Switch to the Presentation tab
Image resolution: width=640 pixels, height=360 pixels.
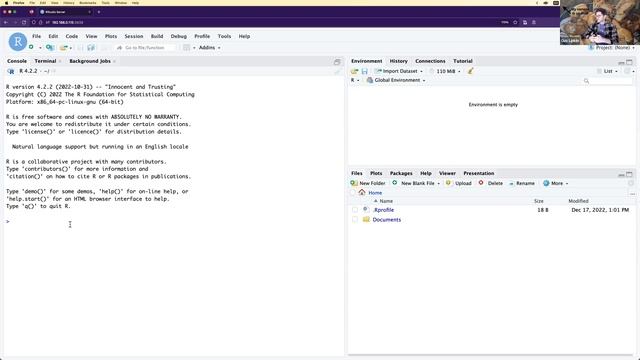pos(478,173)
